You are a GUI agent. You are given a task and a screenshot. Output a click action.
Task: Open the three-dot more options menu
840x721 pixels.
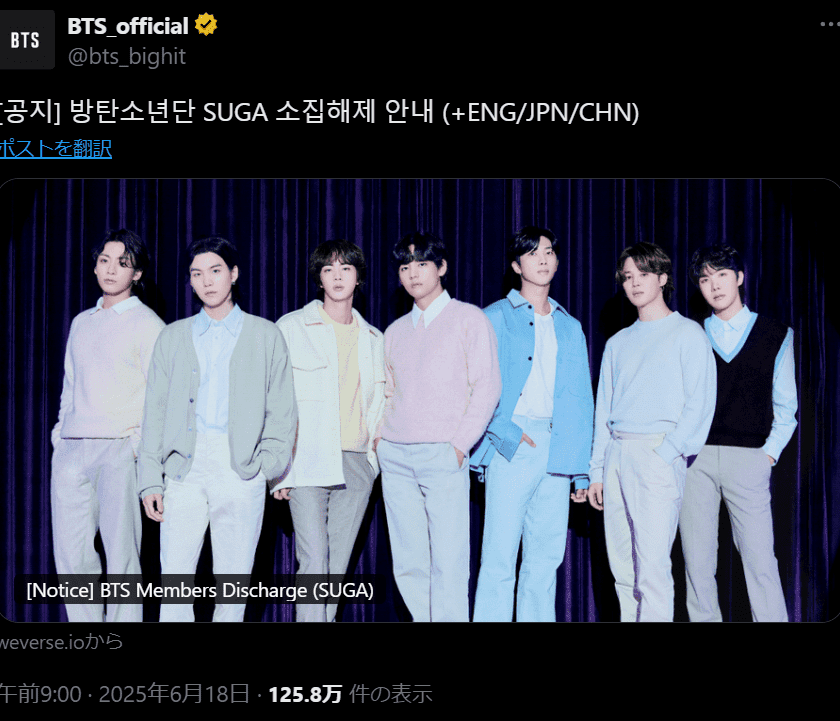click(x=830, y=24)
